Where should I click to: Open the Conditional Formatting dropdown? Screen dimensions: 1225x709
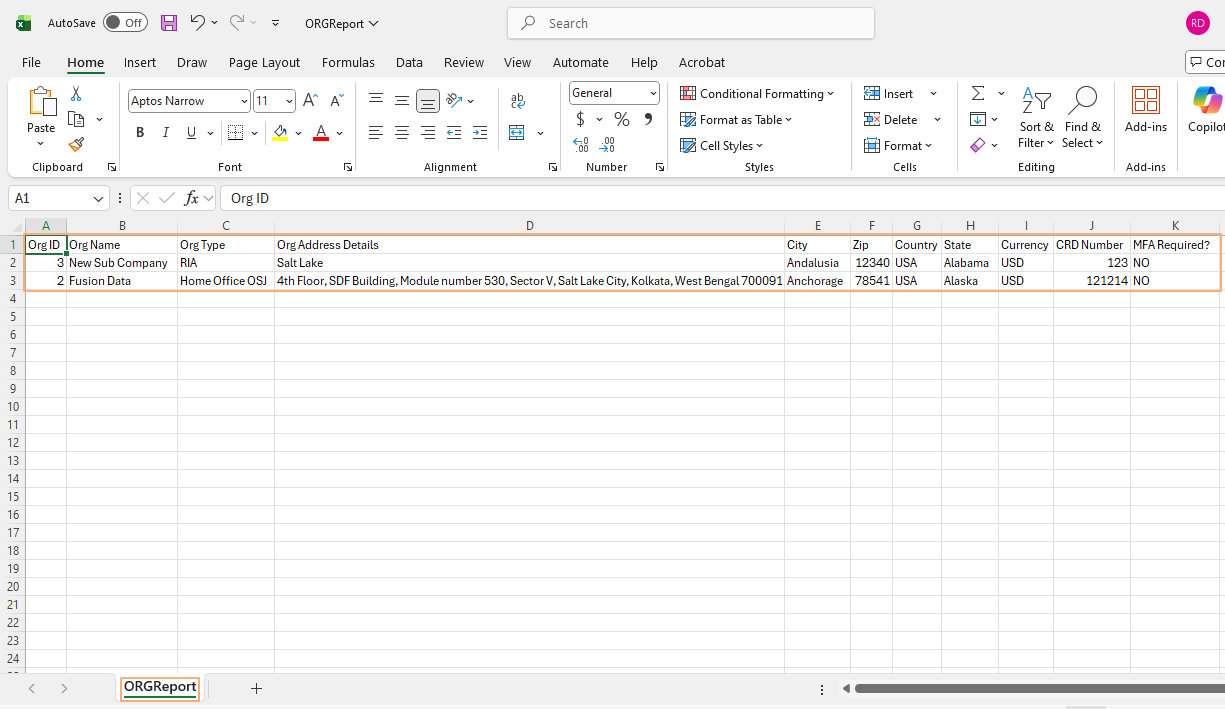click(x=757, y=93)
